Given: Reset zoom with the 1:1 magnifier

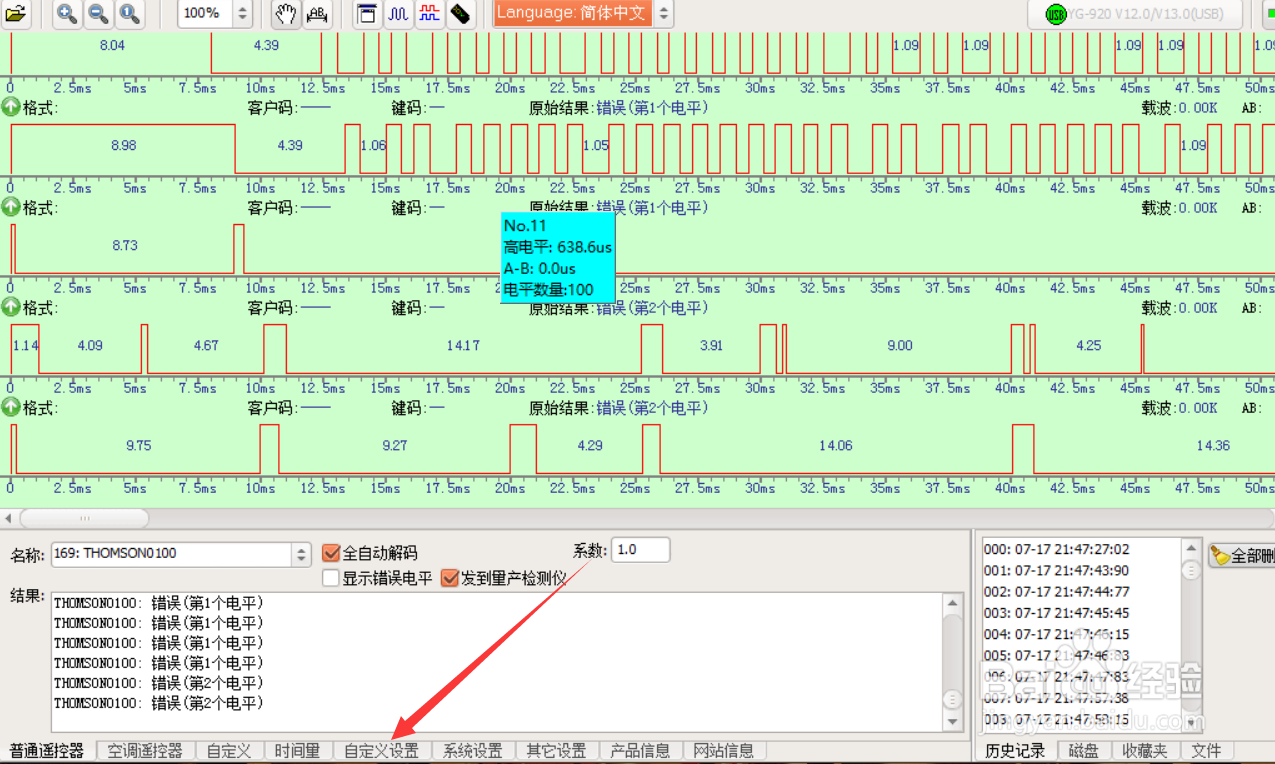Looking at the screenshot, I should pos(129,13).
